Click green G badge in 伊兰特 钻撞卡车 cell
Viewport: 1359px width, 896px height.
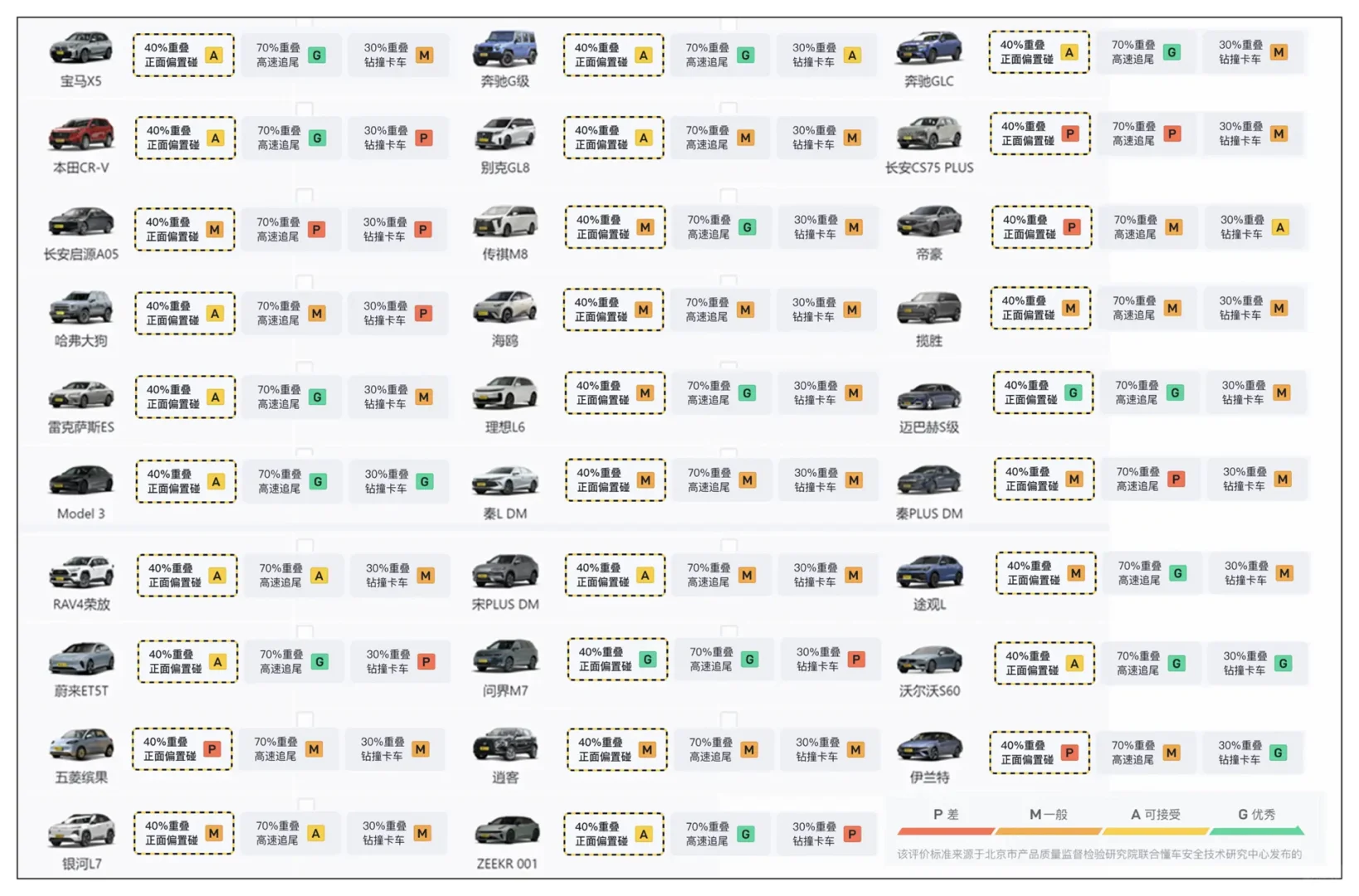point(1279,752)
